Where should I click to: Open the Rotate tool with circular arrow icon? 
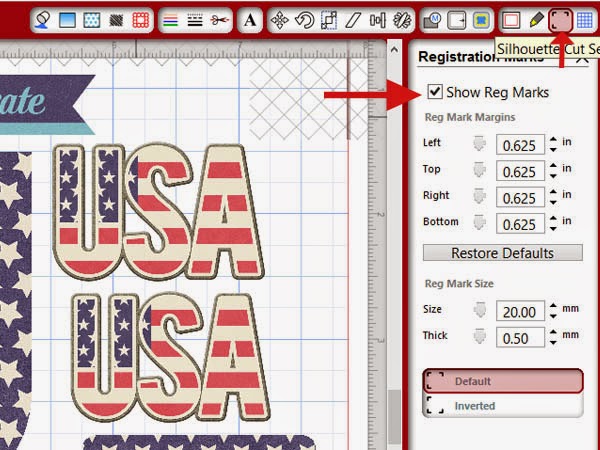tap(304, 20)
